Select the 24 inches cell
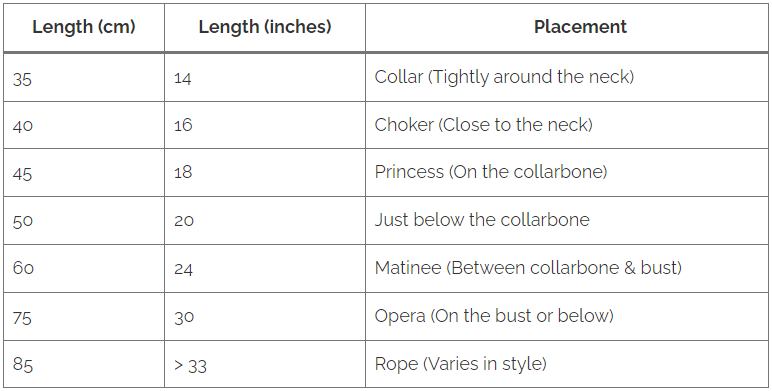The width and height of the screenshot is (772, 391). click(265, 268)
